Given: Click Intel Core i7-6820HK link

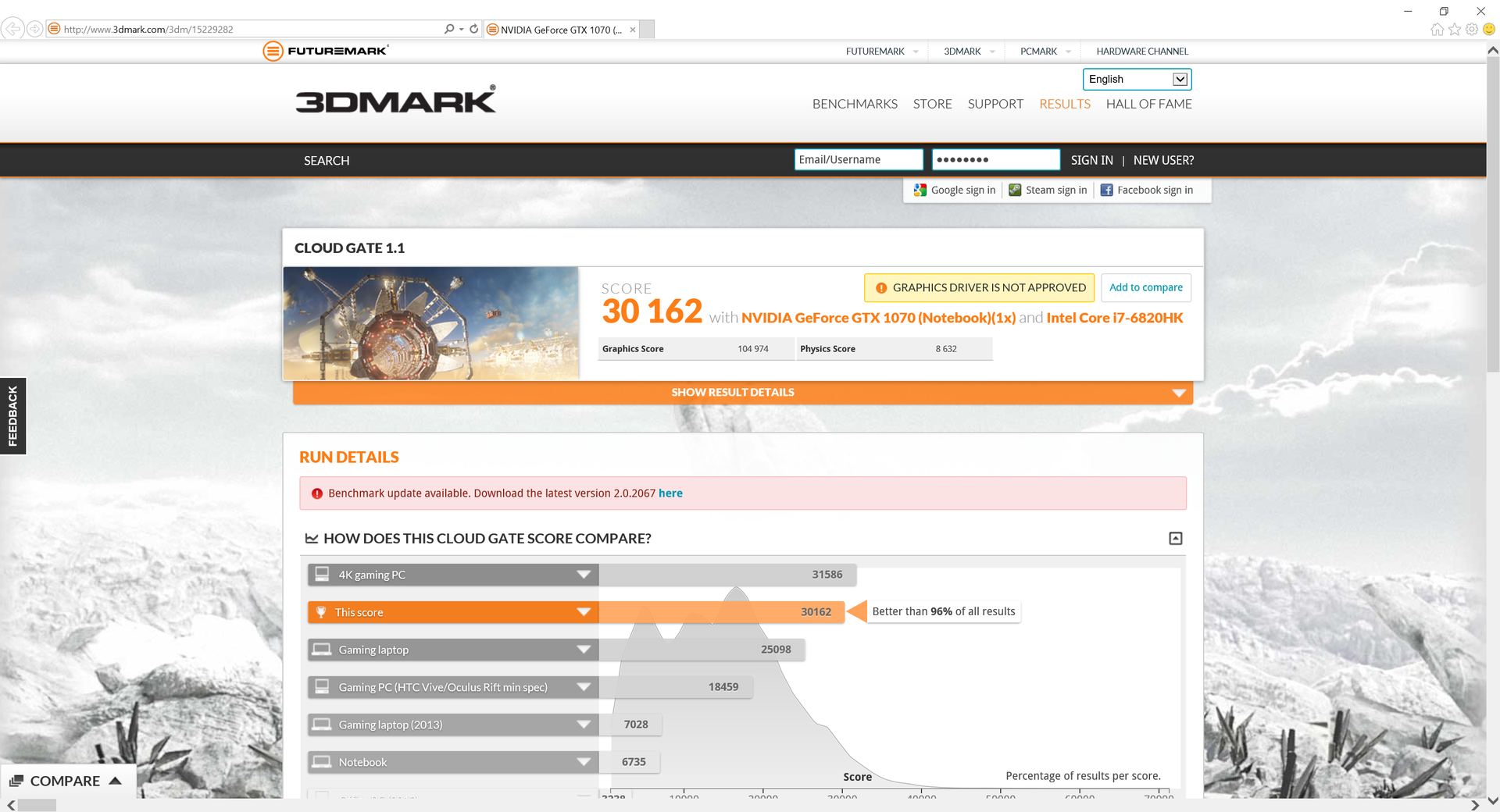Looking at the screenshot, I should pyautogui.click(x=1115, y=318).
